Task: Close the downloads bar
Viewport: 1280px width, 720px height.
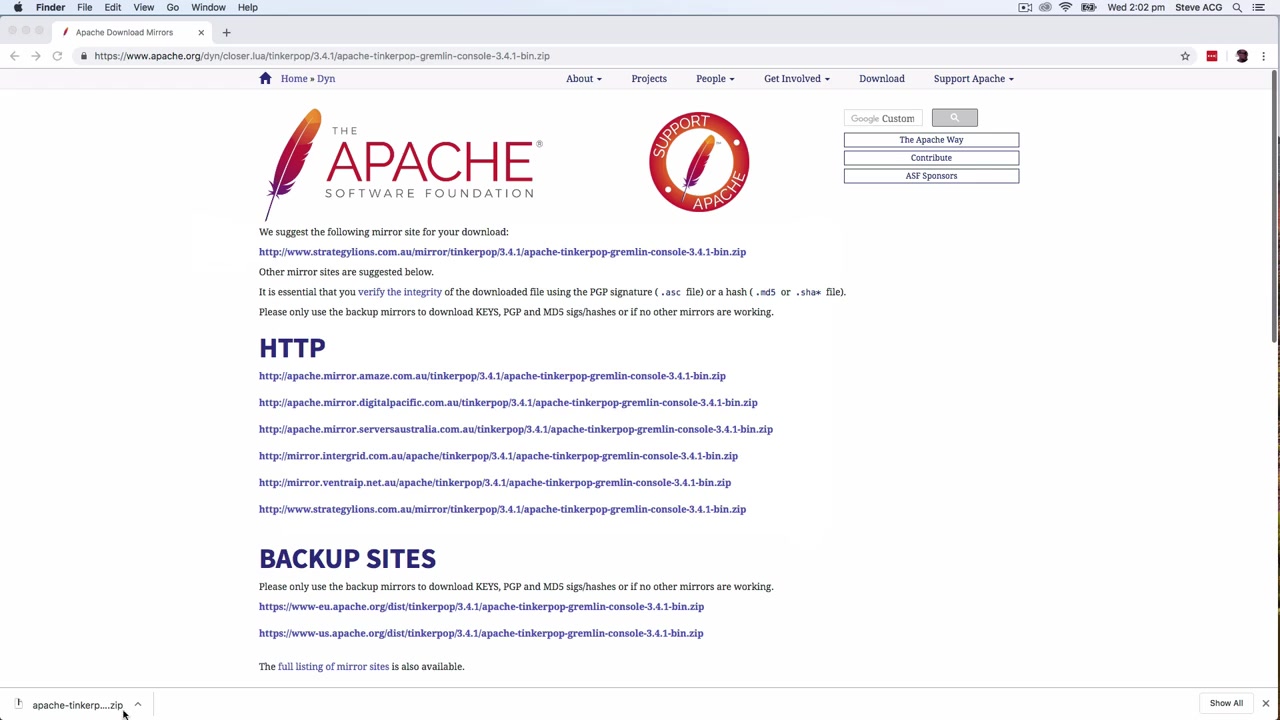Action: 1265,703
